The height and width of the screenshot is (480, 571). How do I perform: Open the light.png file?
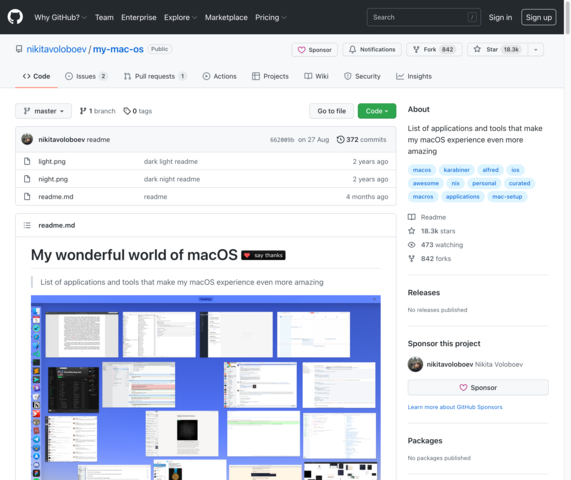[x=52, y=161]
